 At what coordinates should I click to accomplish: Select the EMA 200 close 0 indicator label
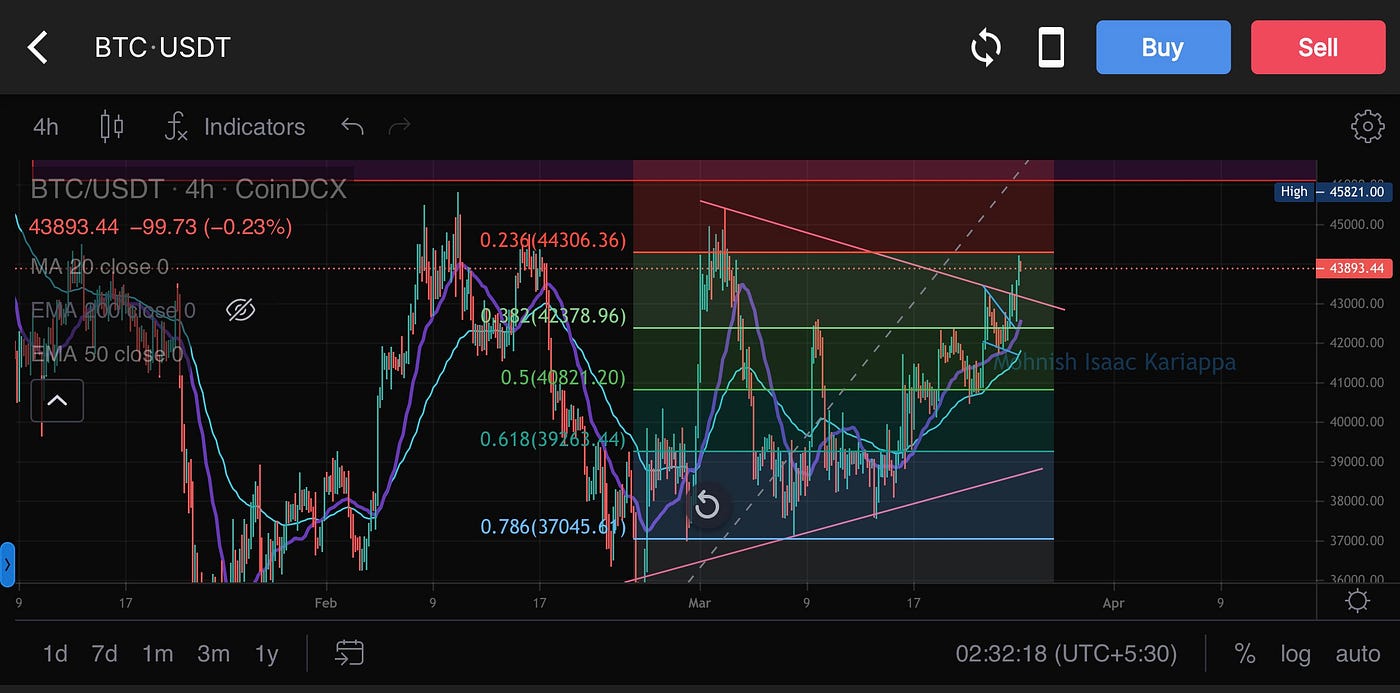pos(113,311)
